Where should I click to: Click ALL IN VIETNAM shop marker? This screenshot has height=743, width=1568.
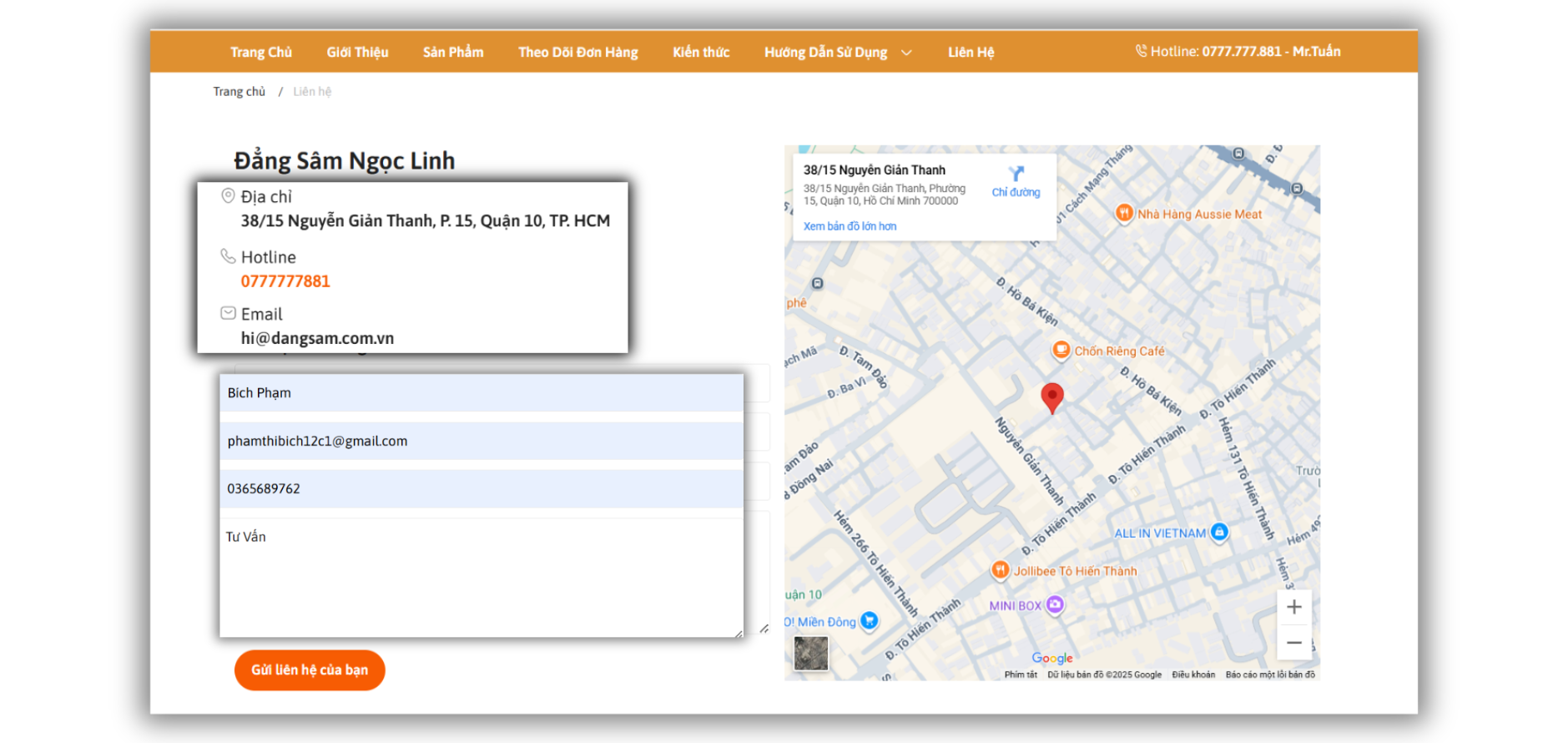pyautogui.click(x=1219, y=532)
